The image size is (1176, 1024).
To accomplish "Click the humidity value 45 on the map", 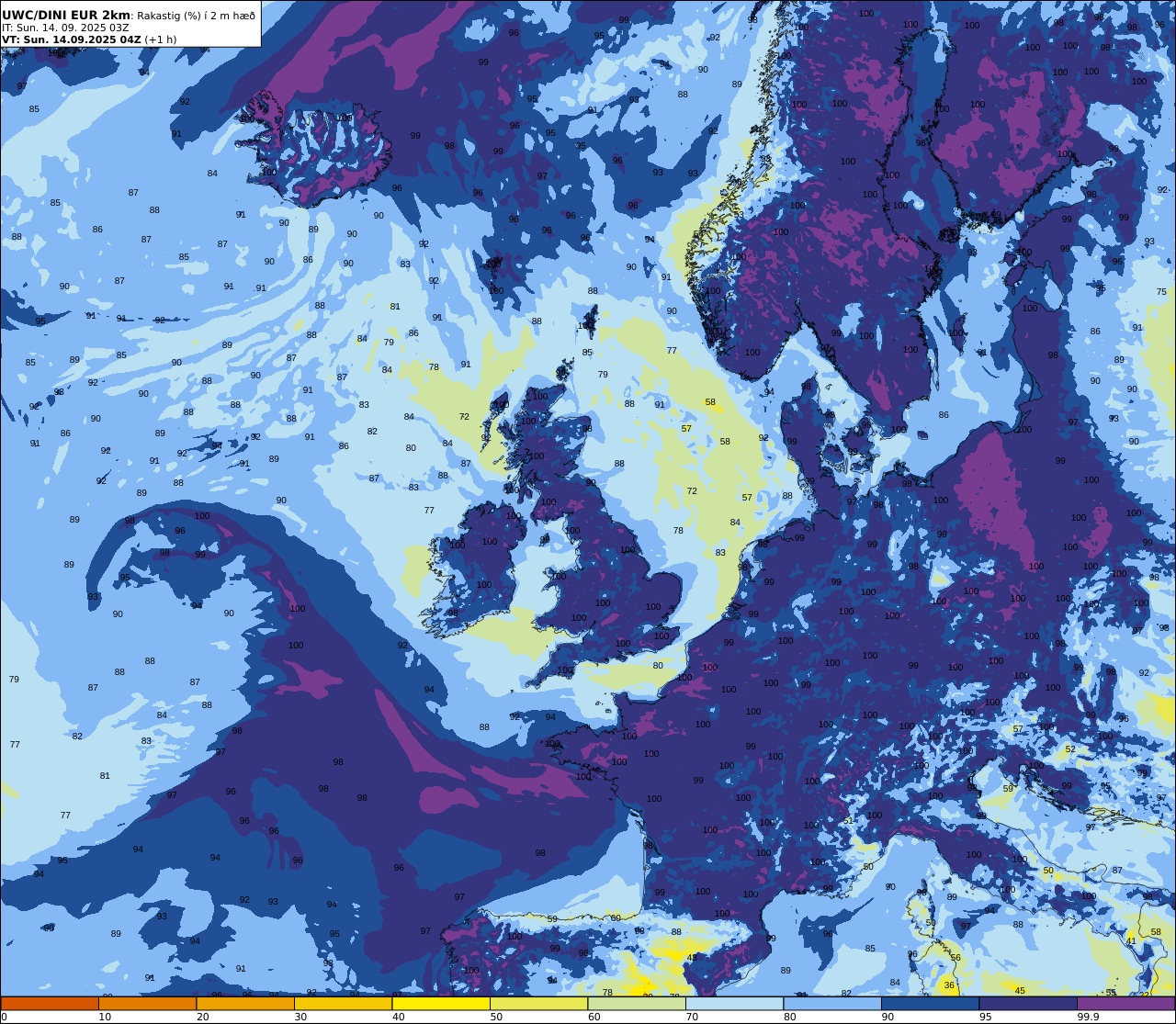I will (x=1020, y=990).
